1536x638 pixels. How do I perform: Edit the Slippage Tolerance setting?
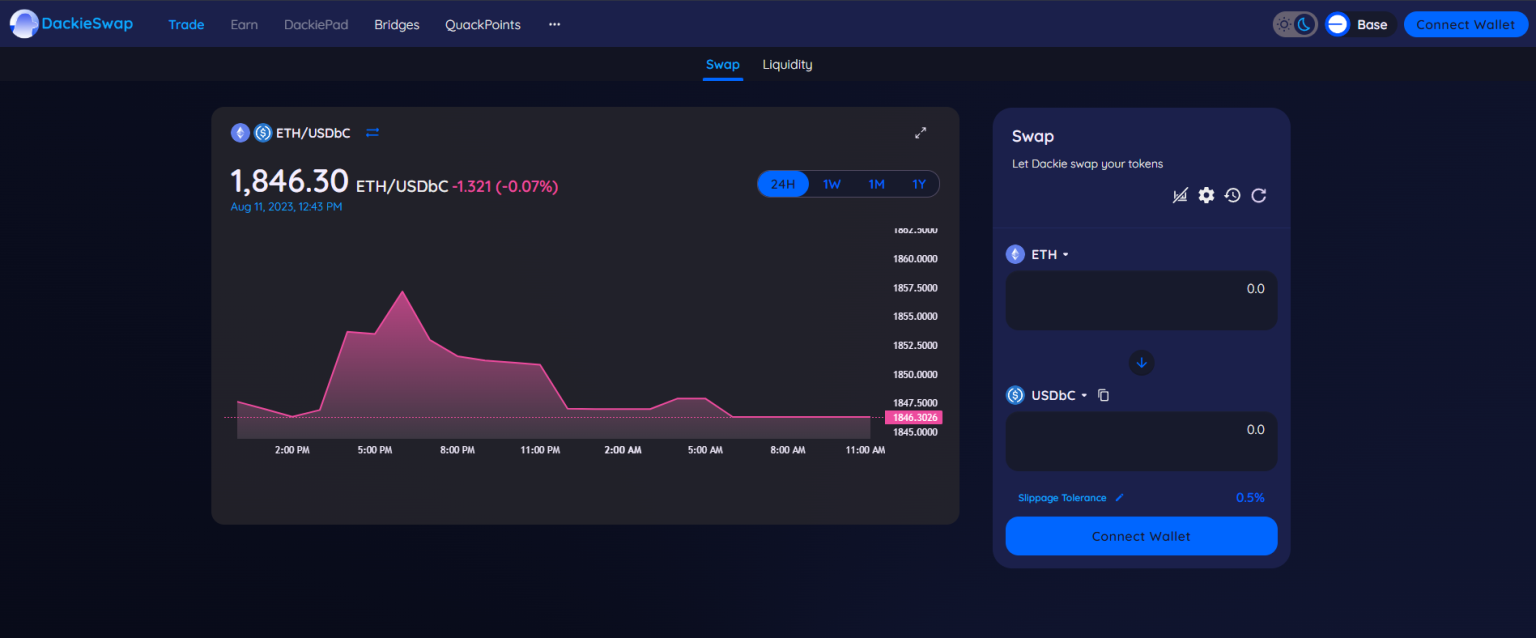coord(1118,497)
